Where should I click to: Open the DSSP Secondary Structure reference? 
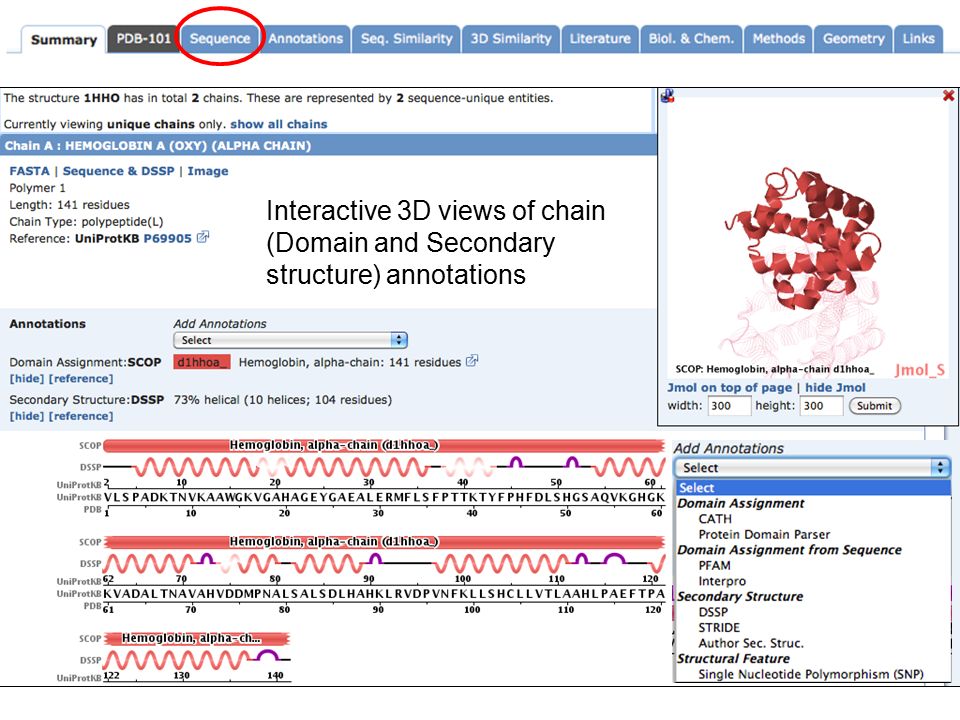(81, 416)
